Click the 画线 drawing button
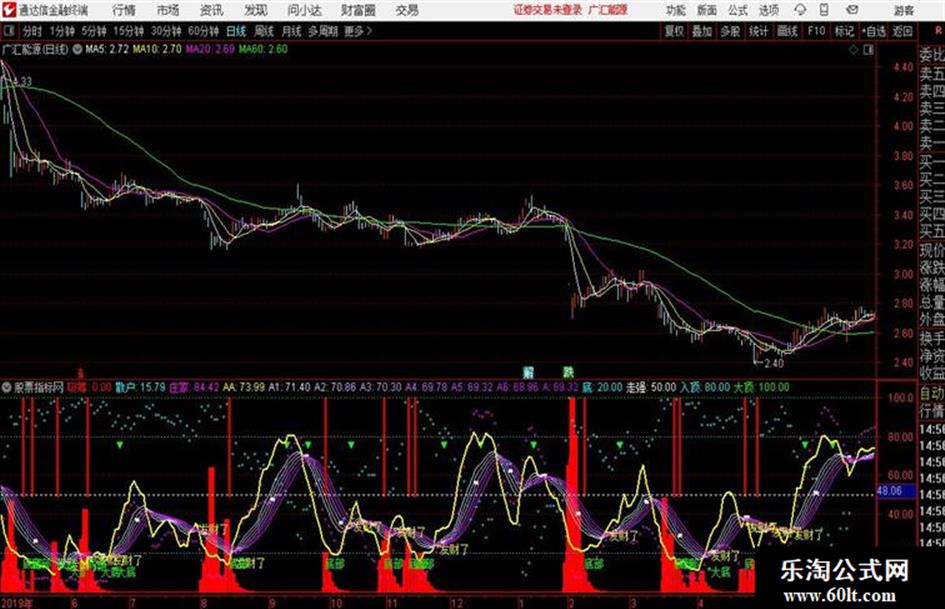The width and height of the screenshot is (945, 609). 787,31
